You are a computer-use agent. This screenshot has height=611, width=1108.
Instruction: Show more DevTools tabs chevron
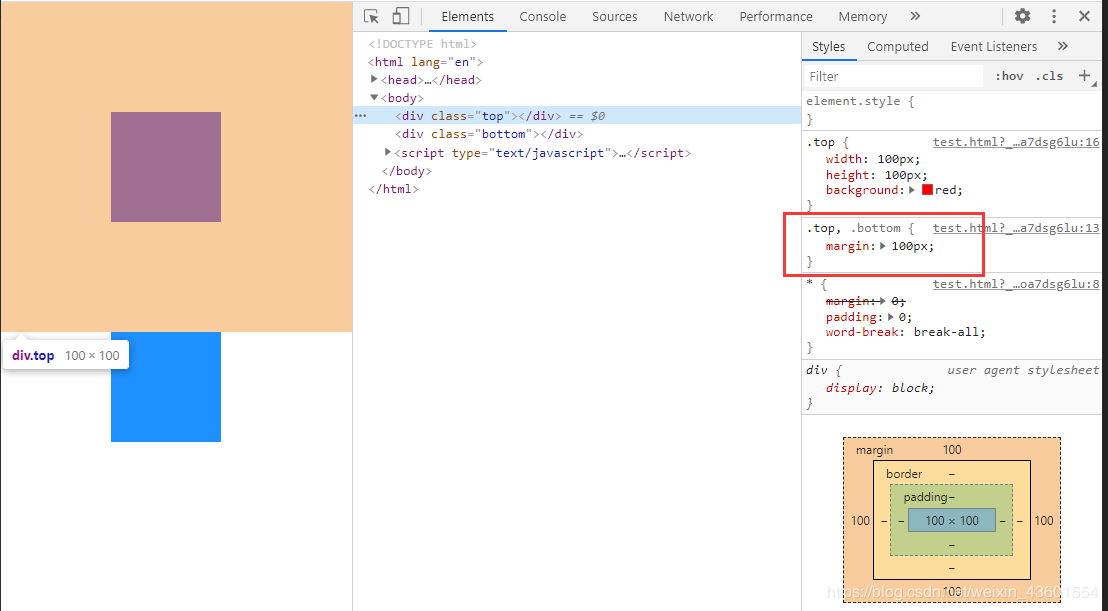(915, 16)
